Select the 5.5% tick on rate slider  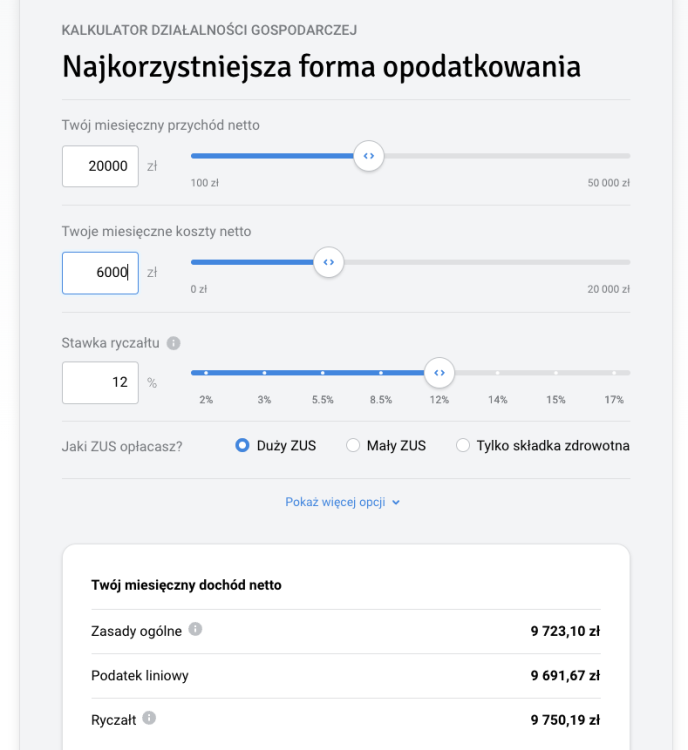pyautogui.click(x=322, y=373)
